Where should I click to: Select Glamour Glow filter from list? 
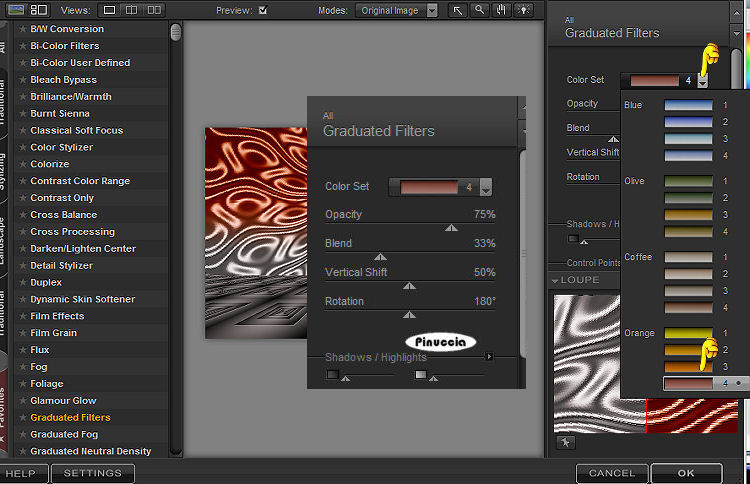click(63, 401)
